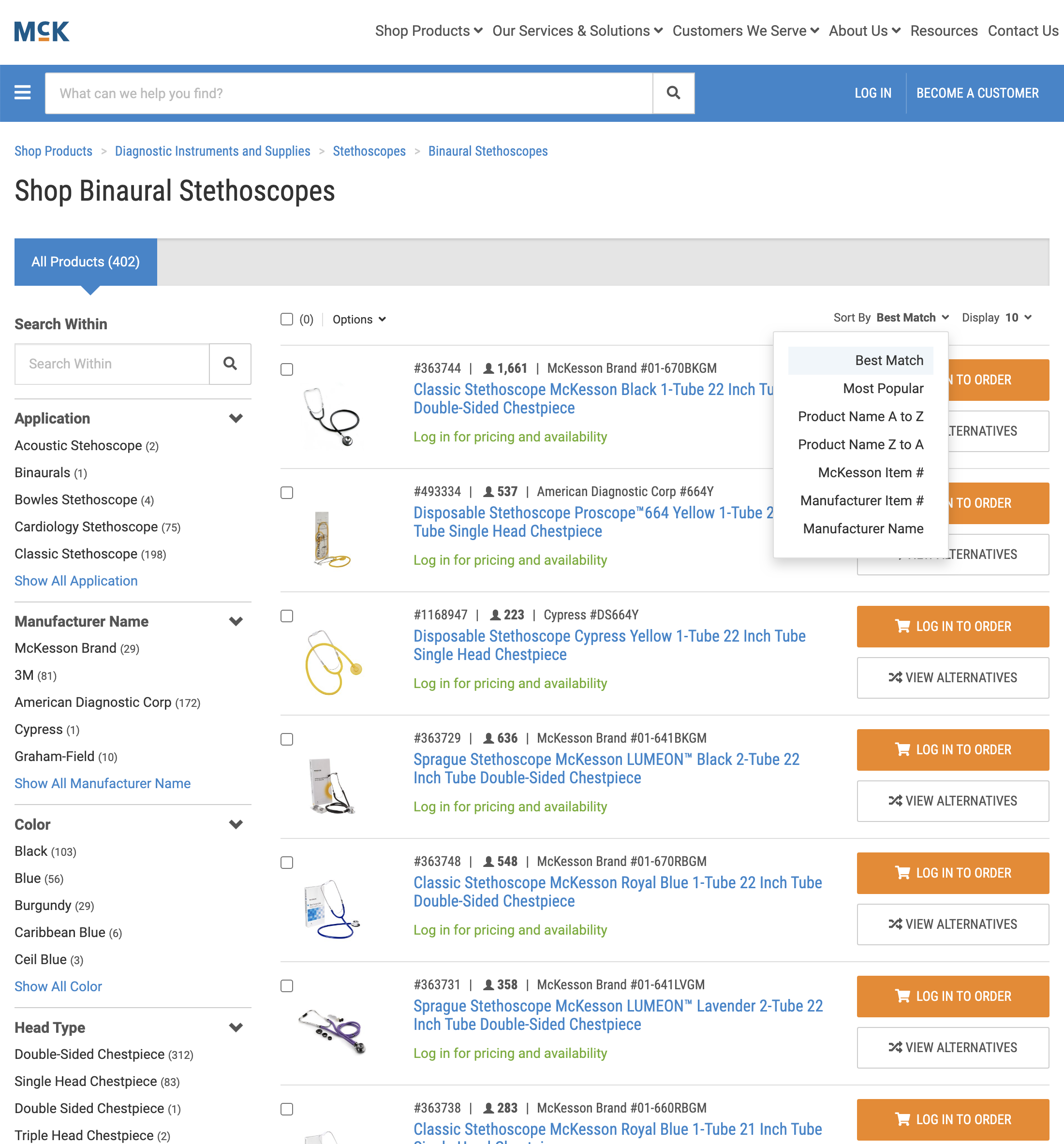The width and height of the screenshot is (1064, 1144).
Task: Select Most Popular in the sort menu
Action: (883, 388)
